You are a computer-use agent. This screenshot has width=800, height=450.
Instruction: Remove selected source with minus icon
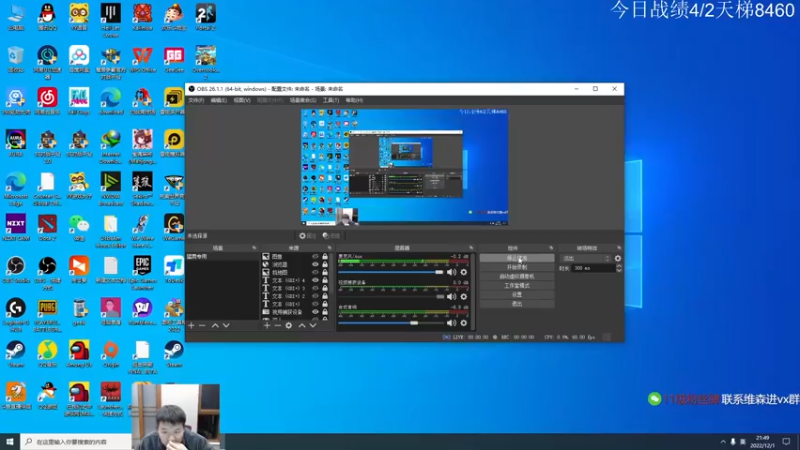click(278, 325)
